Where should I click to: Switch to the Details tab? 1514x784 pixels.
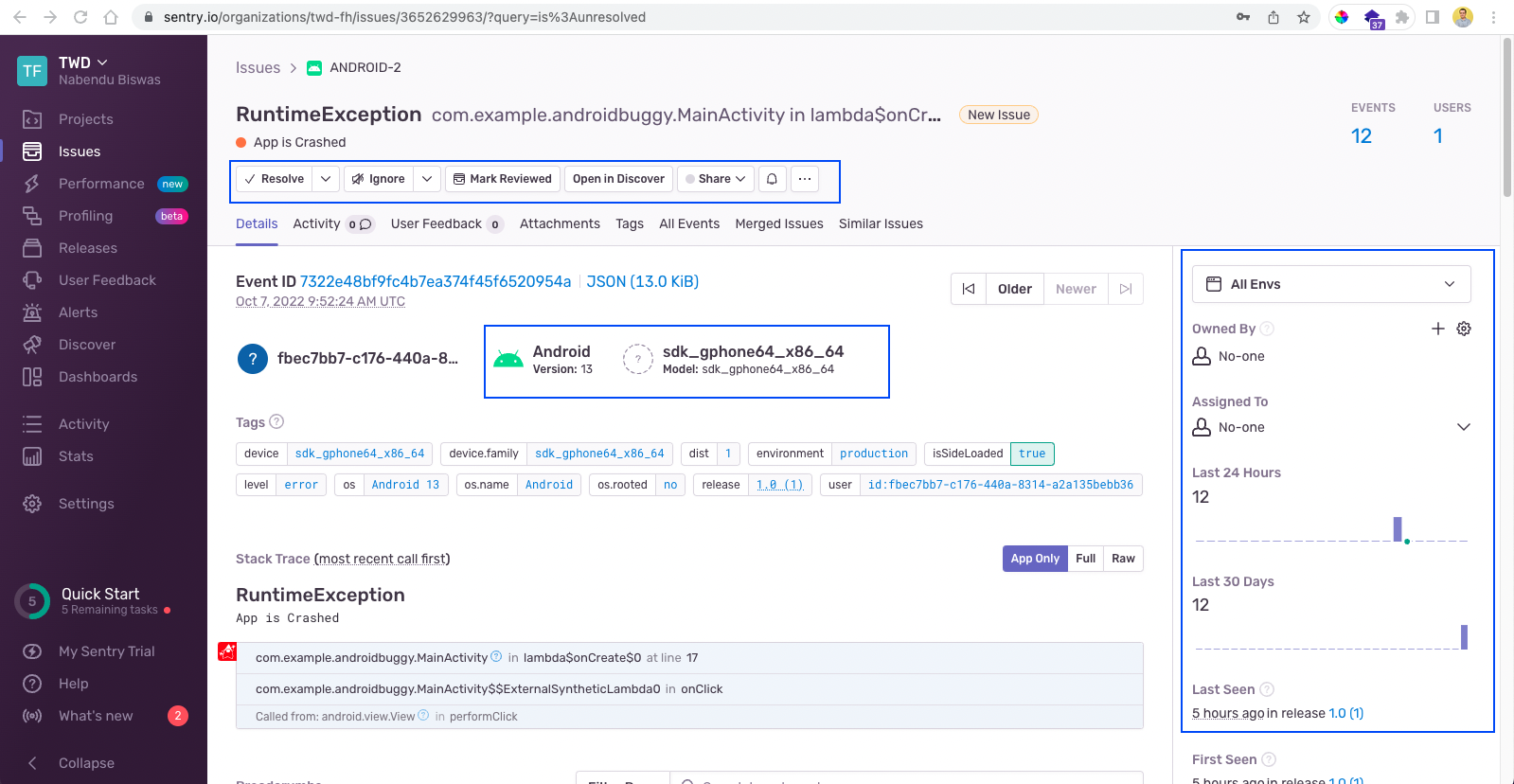[x=257, y=223]
